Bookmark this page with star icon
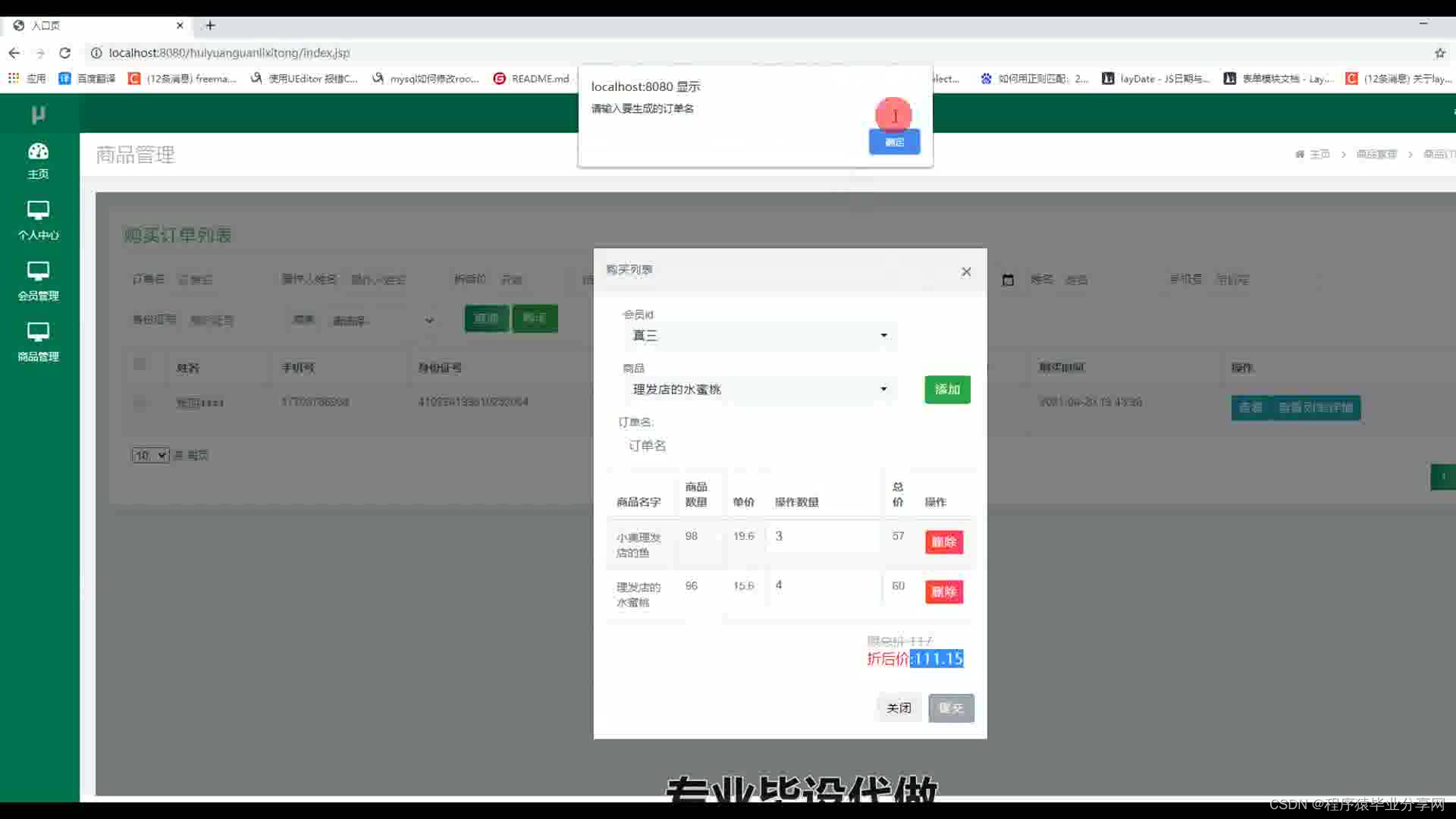The image size is (1456, 819). point(1439,53)
